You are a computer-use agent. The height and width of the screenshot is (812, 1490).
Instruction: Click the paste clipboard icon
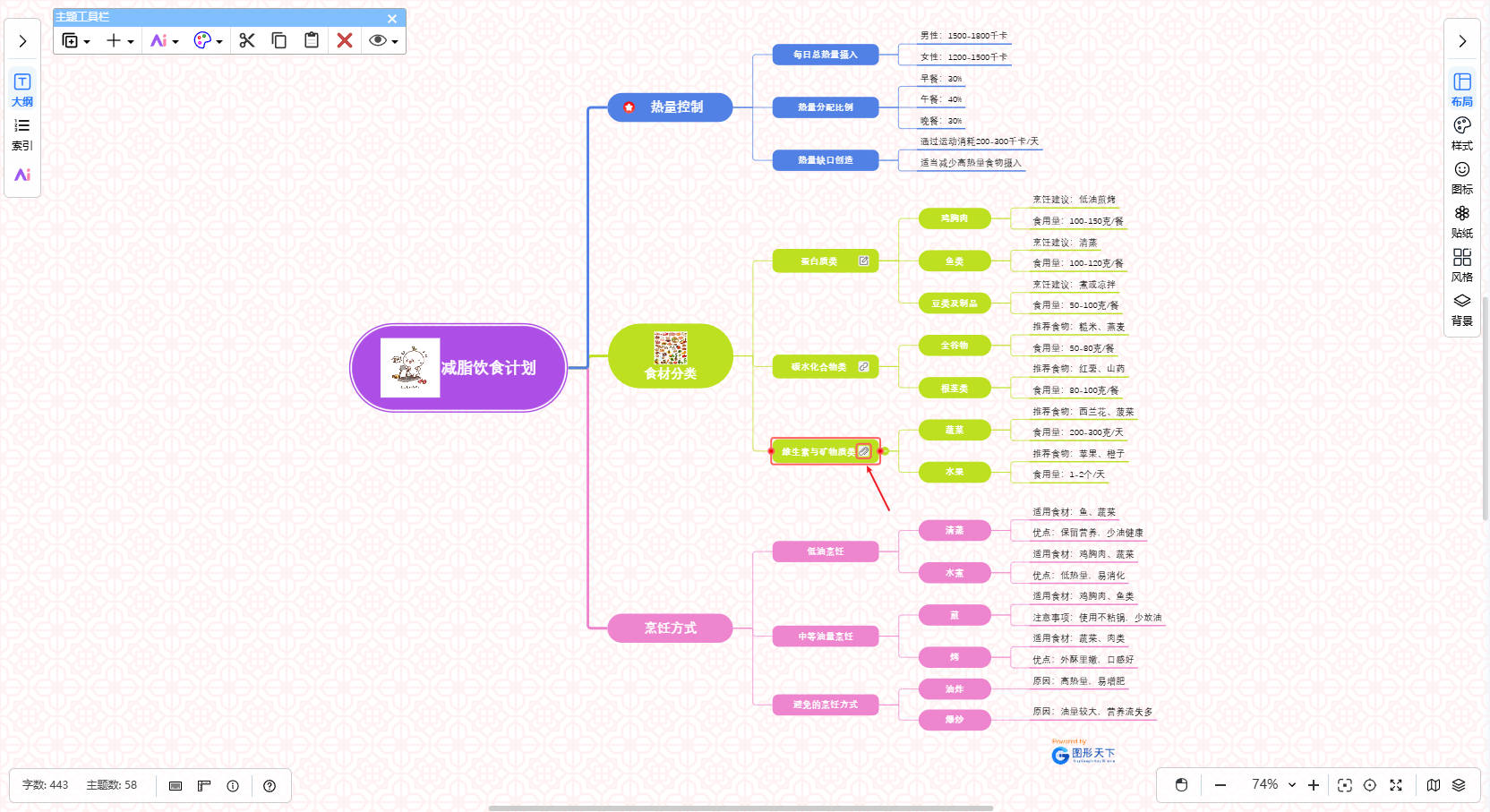pyautogui.click(x=312, y=40)
